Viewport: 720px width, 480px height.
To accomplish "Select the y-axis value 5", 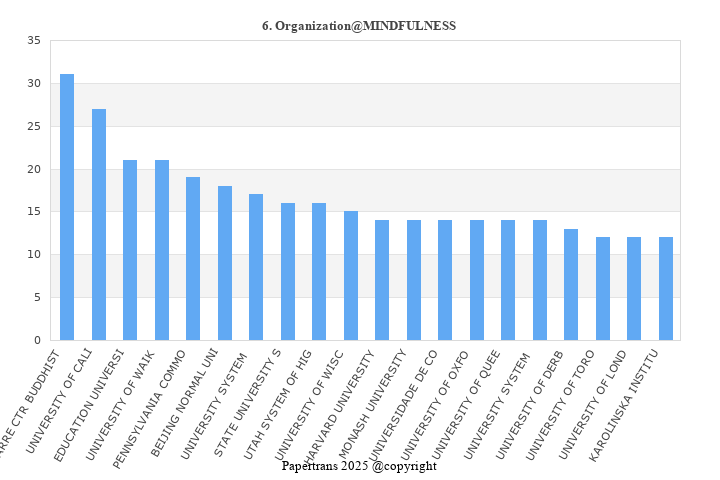I will [37, 297].
